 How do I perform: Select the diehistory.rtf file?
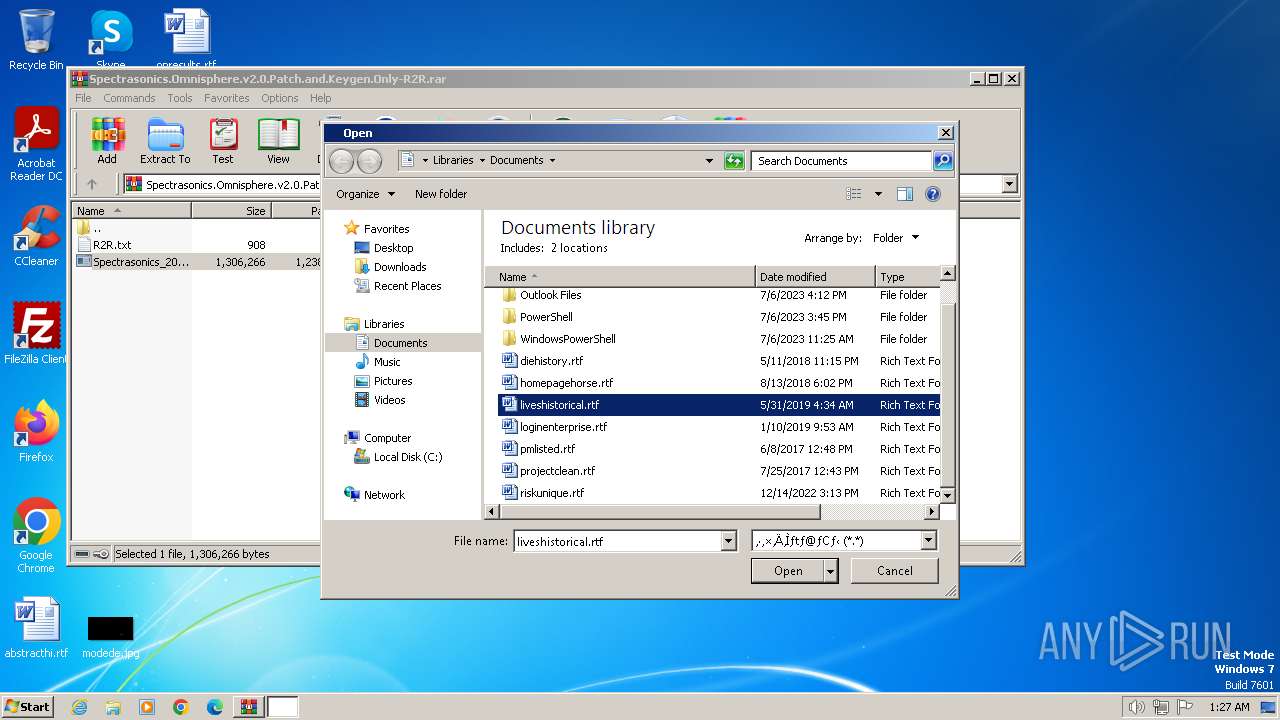tap(551, 361)
